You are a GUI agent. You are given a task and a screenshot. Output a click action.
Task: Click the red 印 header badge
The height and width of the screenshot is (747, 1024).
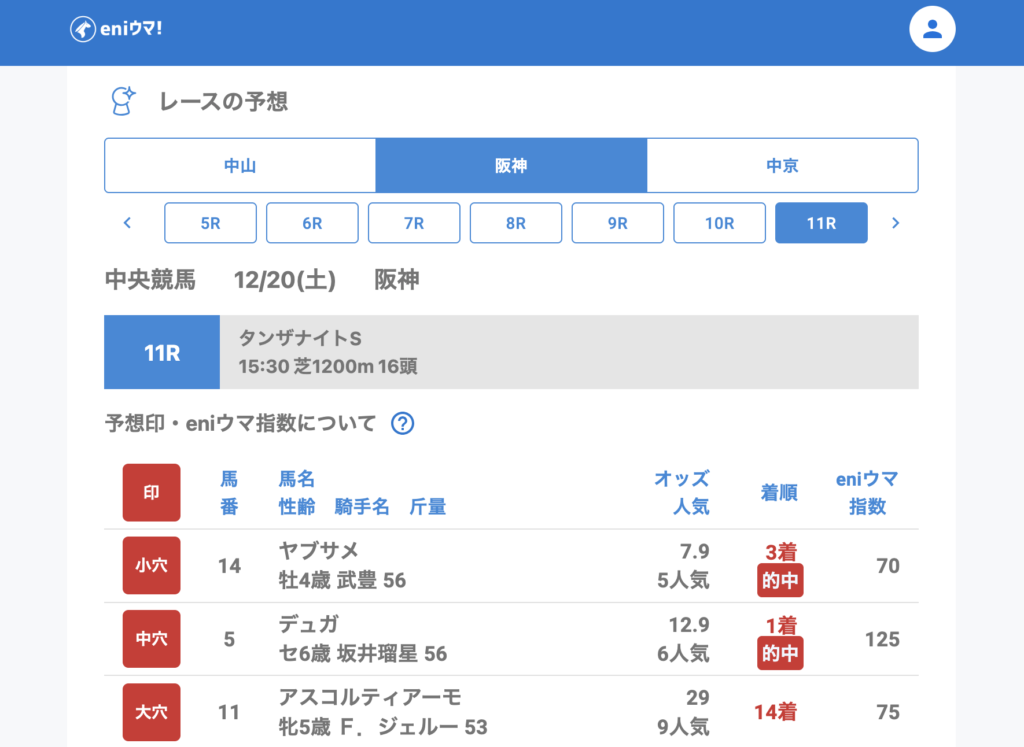[151, 492]
